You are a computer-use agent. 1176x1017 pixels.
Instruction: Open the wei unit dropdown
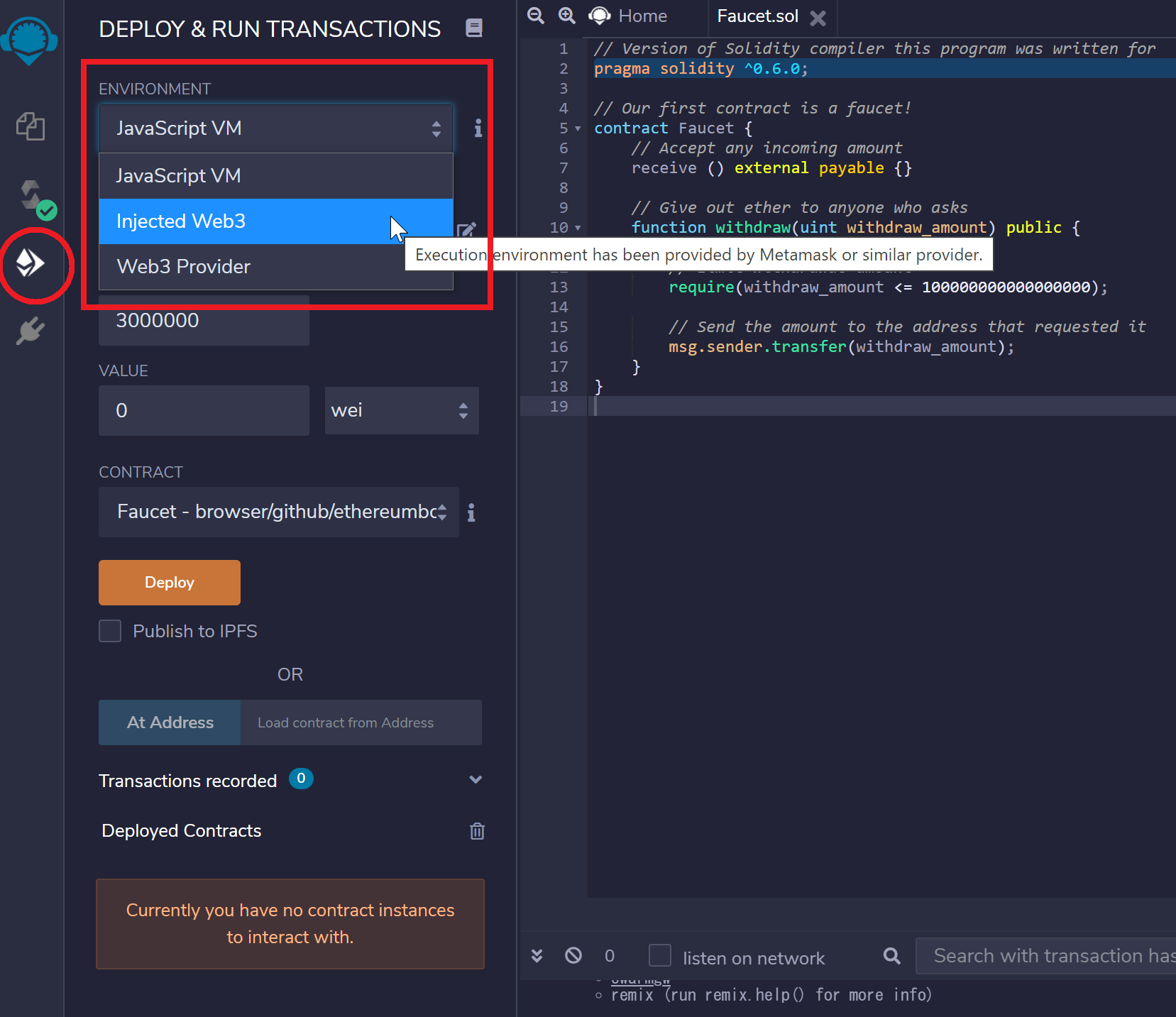(x=402, y=410)
